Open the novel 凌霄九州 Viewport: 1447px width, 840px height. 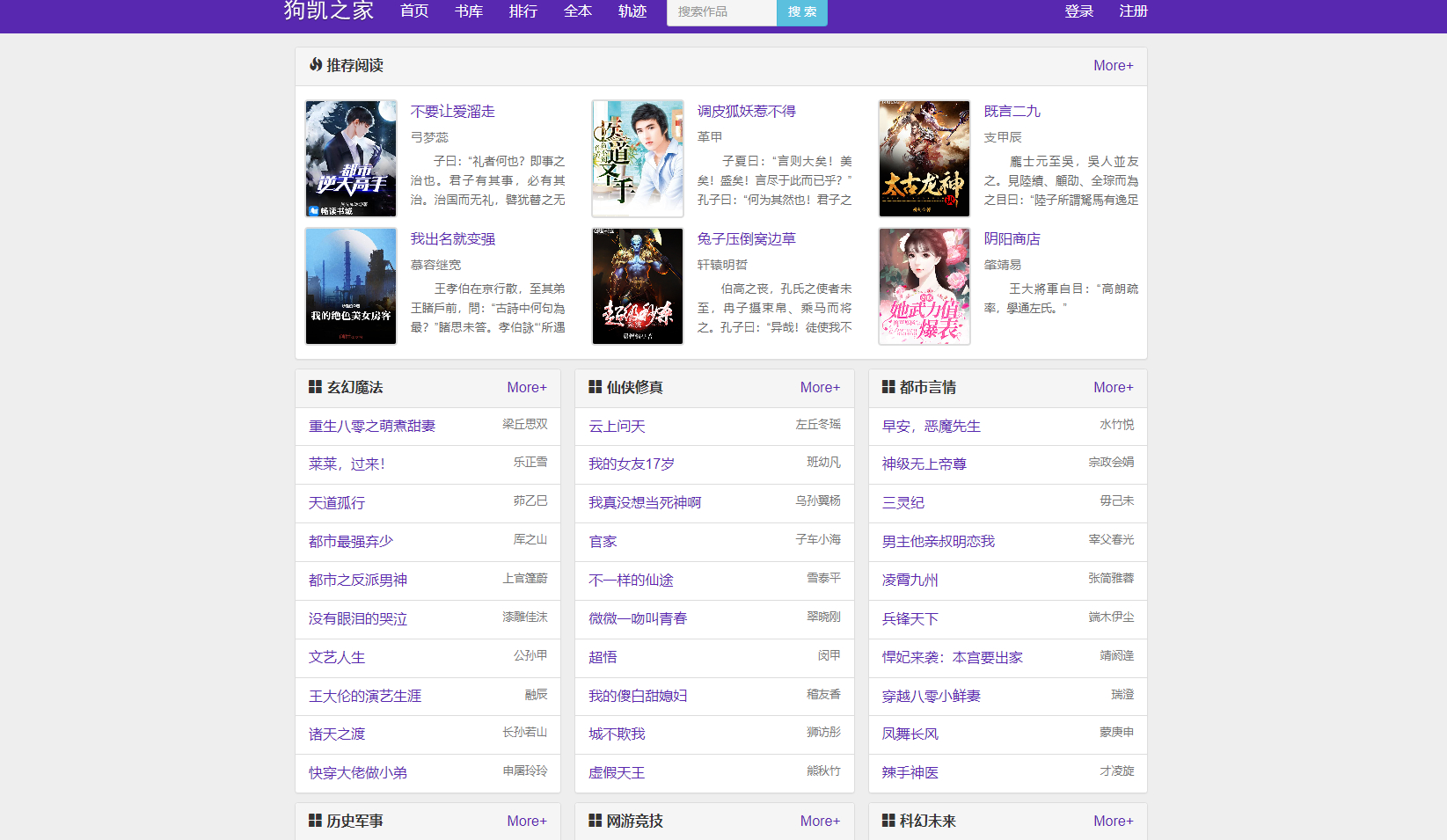click(x=910, y=581)
